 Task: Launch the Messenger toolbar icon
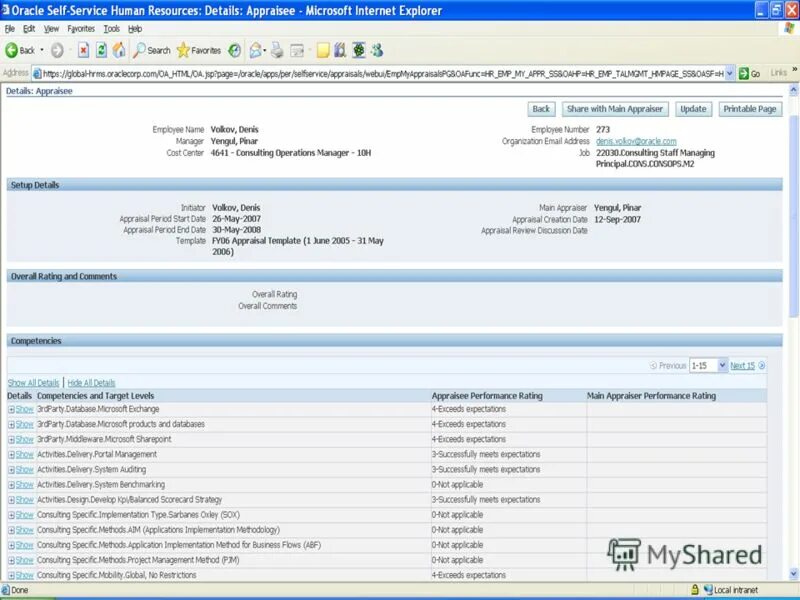point(377,50)
